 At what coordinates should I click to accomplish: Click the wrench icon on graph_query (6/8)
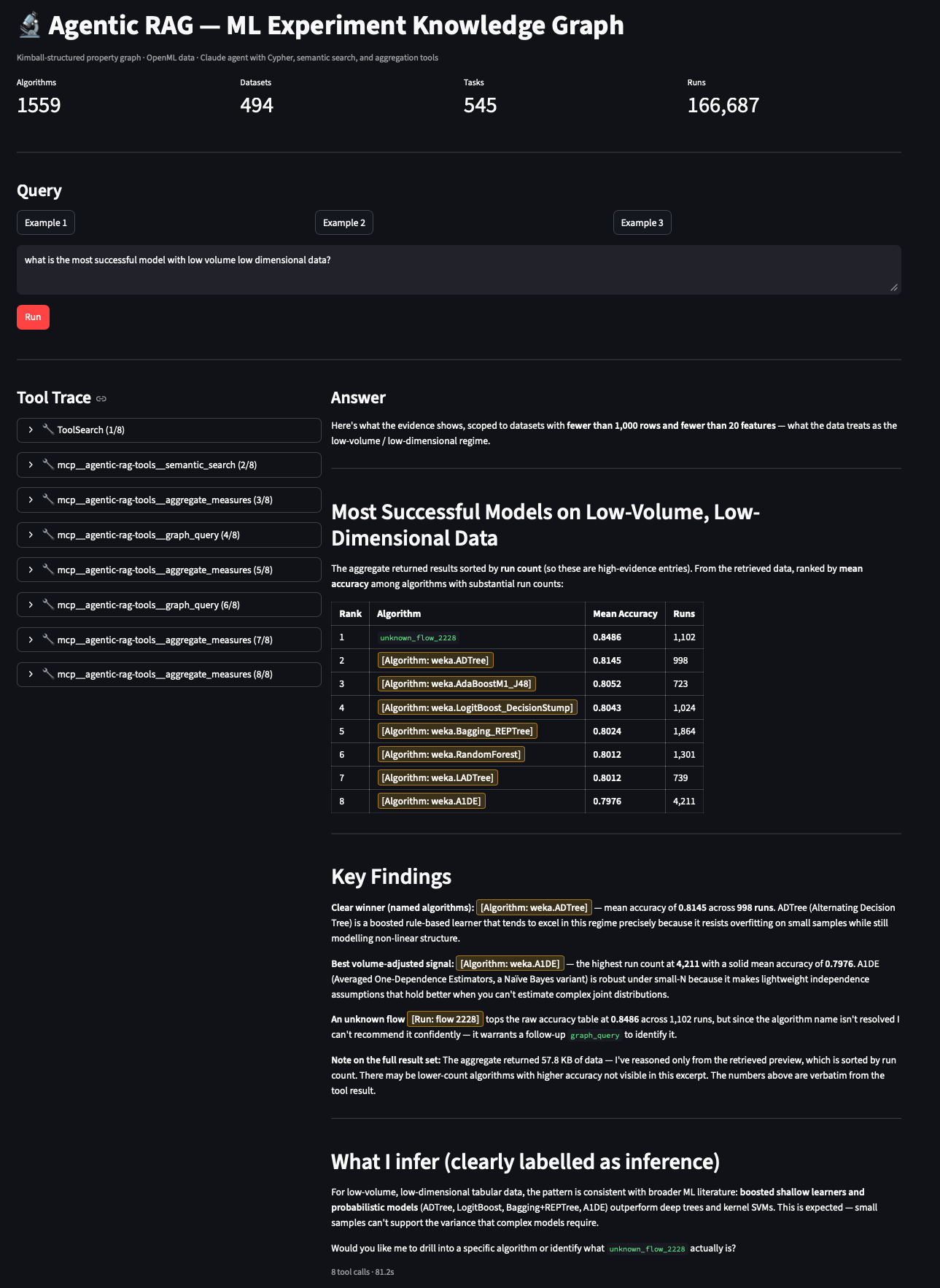[48, 605]
